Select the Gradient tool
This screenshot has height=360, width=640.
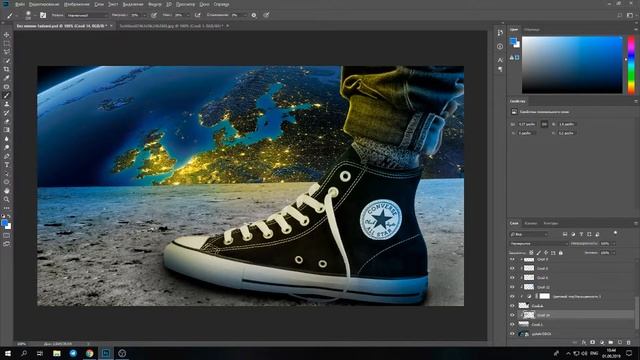[x=7, y=130]
